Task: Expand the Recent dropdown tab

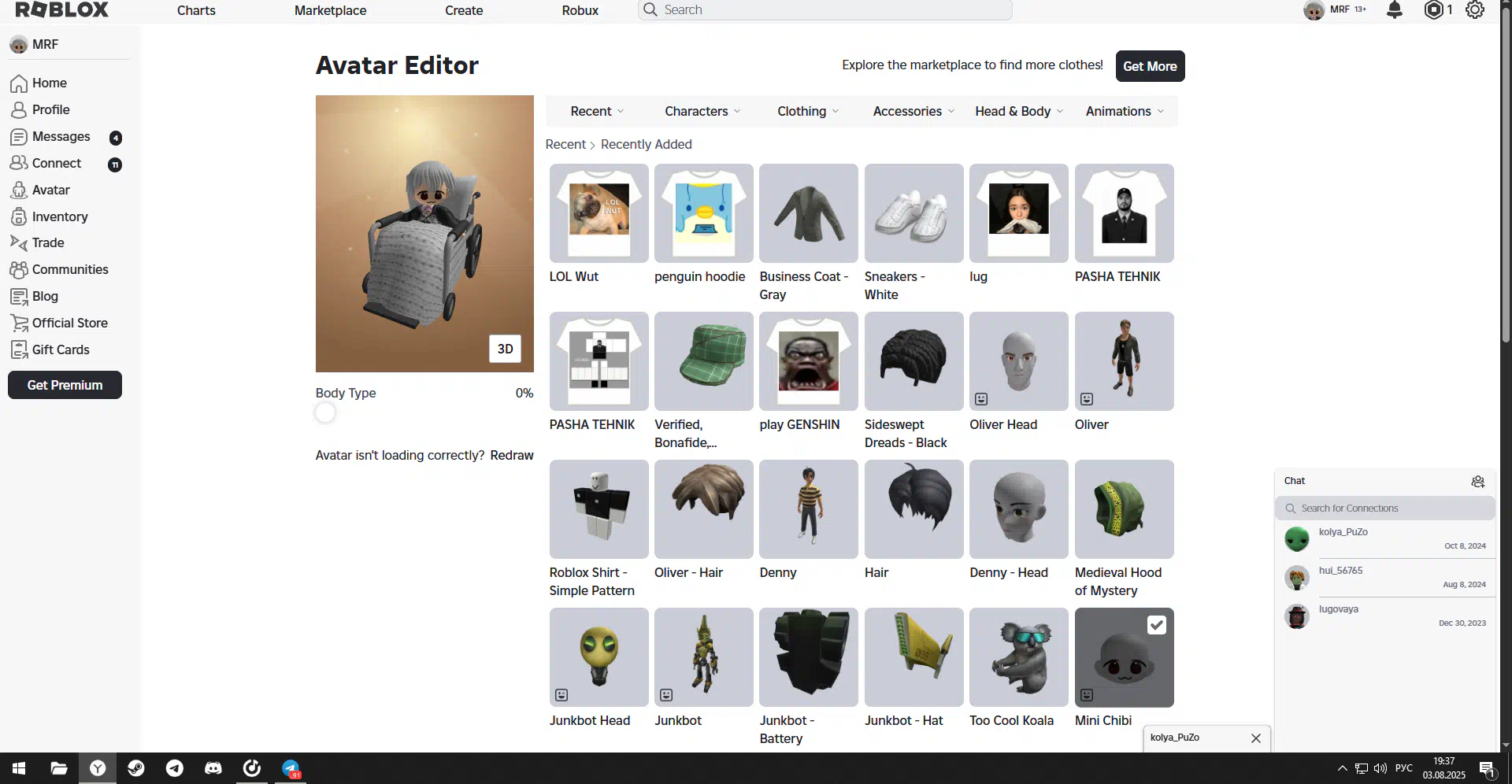Action: pos(597,112)
